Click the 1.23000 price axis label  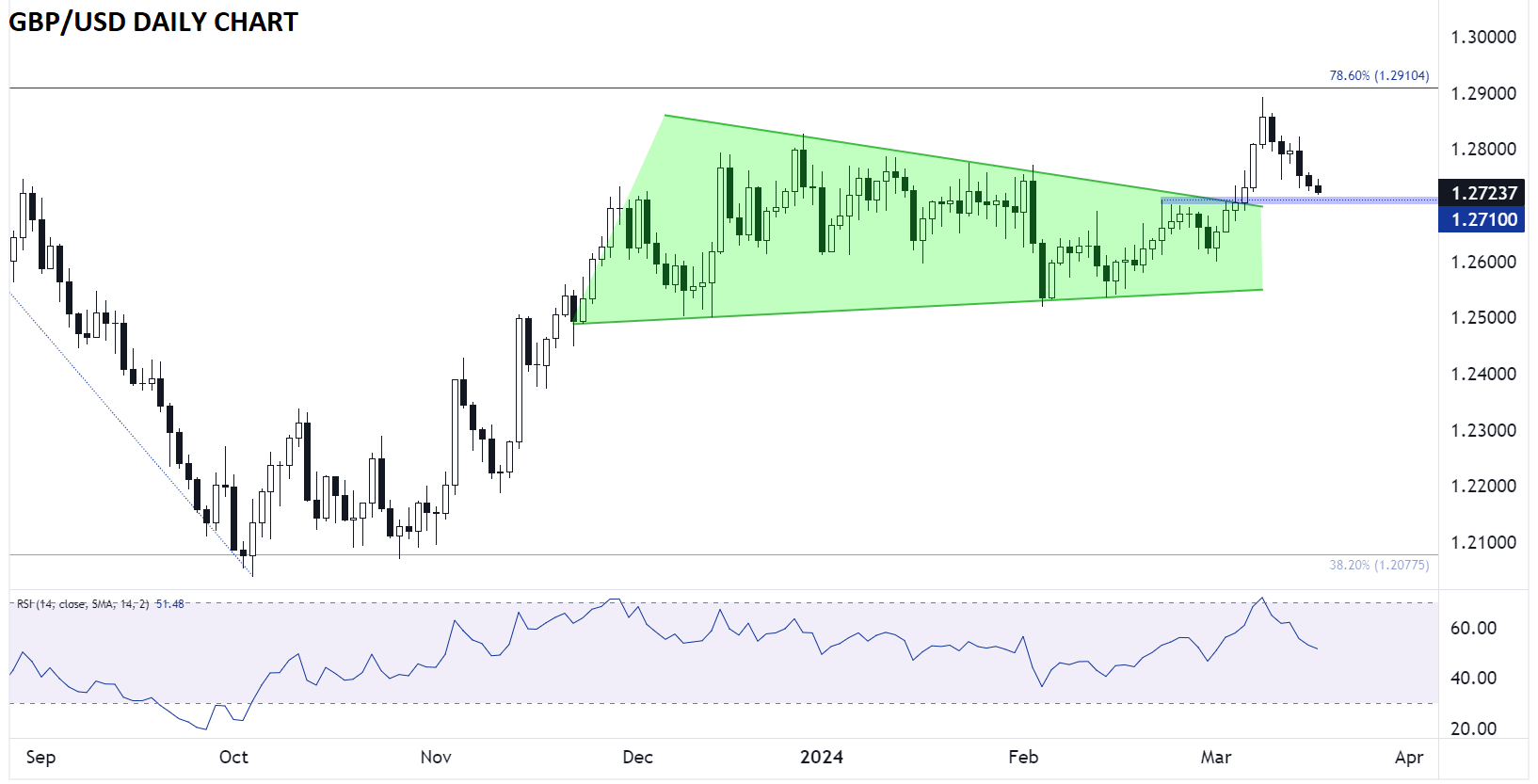[x=1483, y=430]
